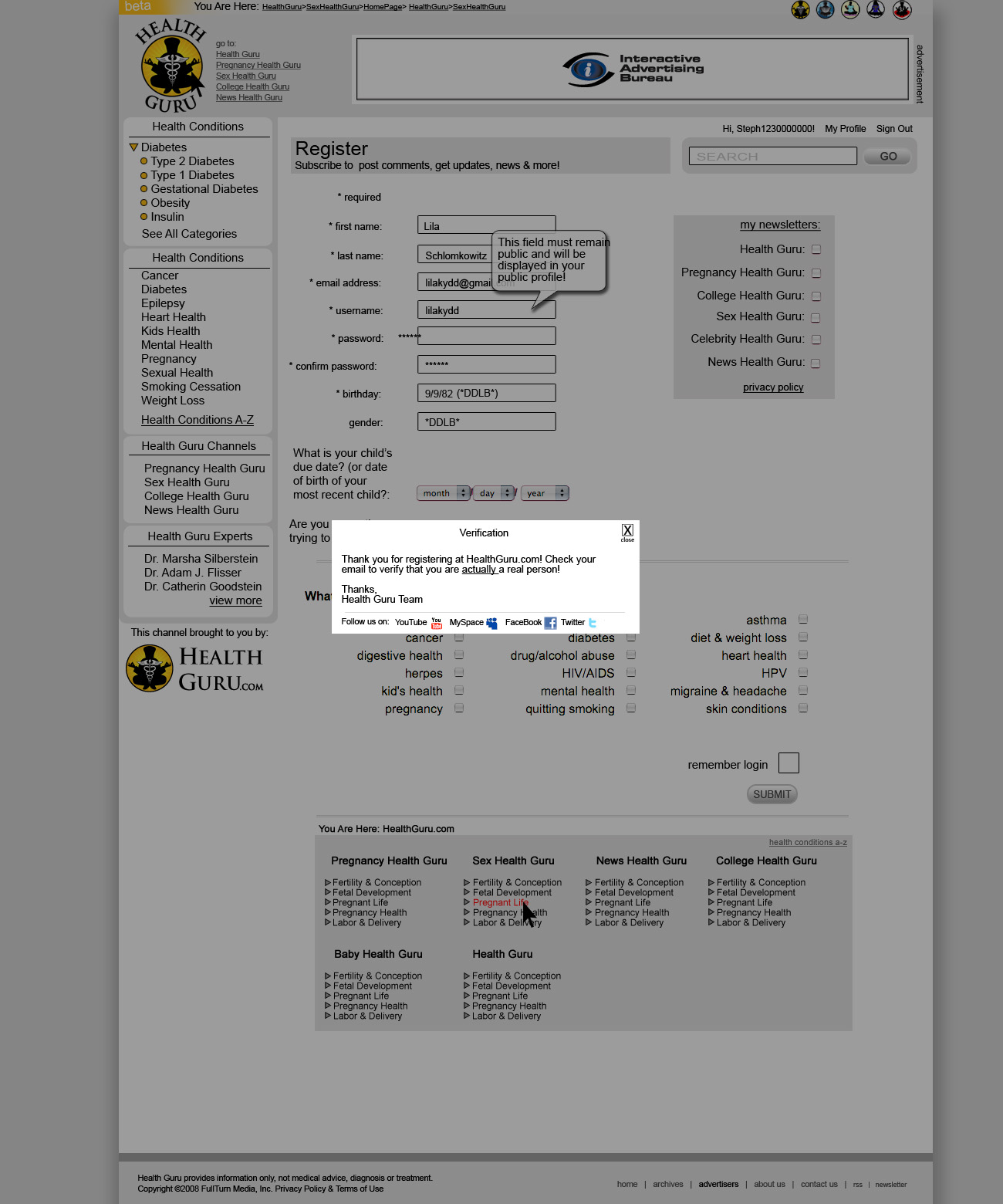Click the Twitter bird icon

coord(593,623)
